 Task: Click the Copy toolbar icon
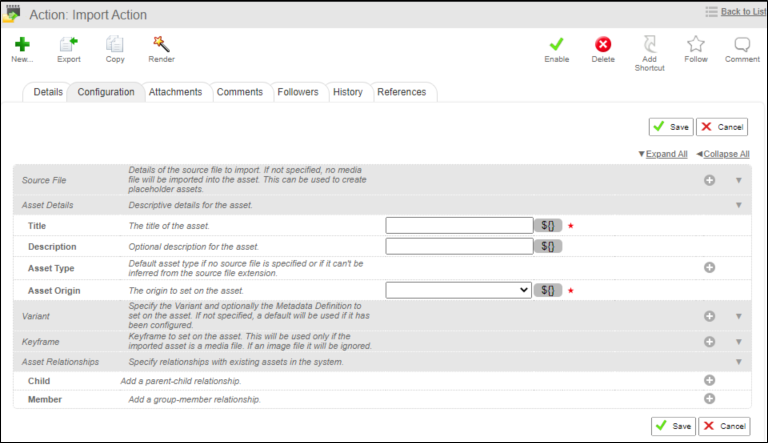tap(115, 44)
